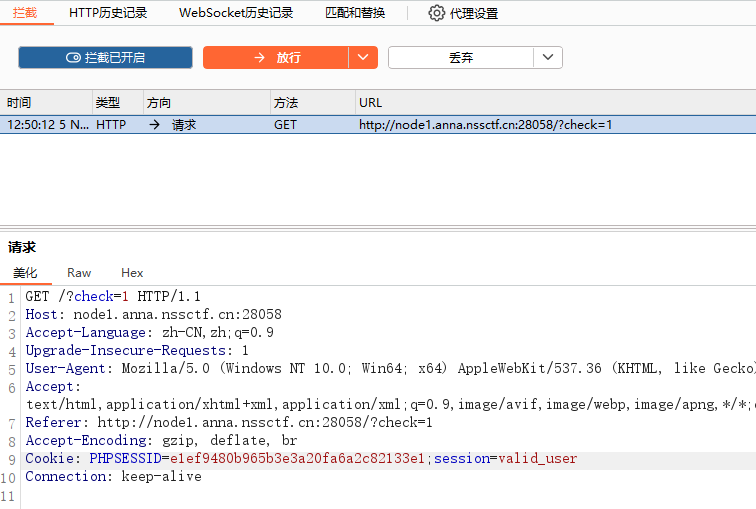Image resolution: width=756 pixels, height=509 pixels.
Task: Switch request view to Raw
Action: tap(79, 272)
